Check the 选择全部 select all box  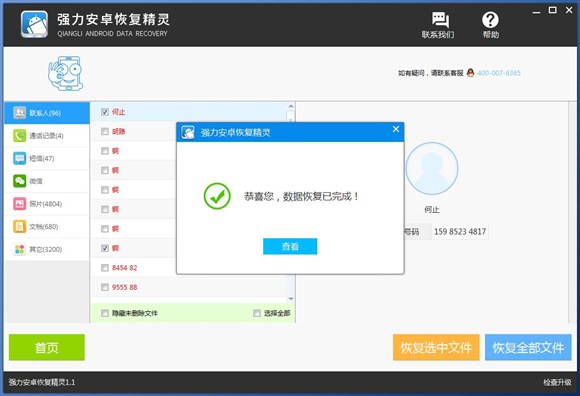click(x=257, y=313)
